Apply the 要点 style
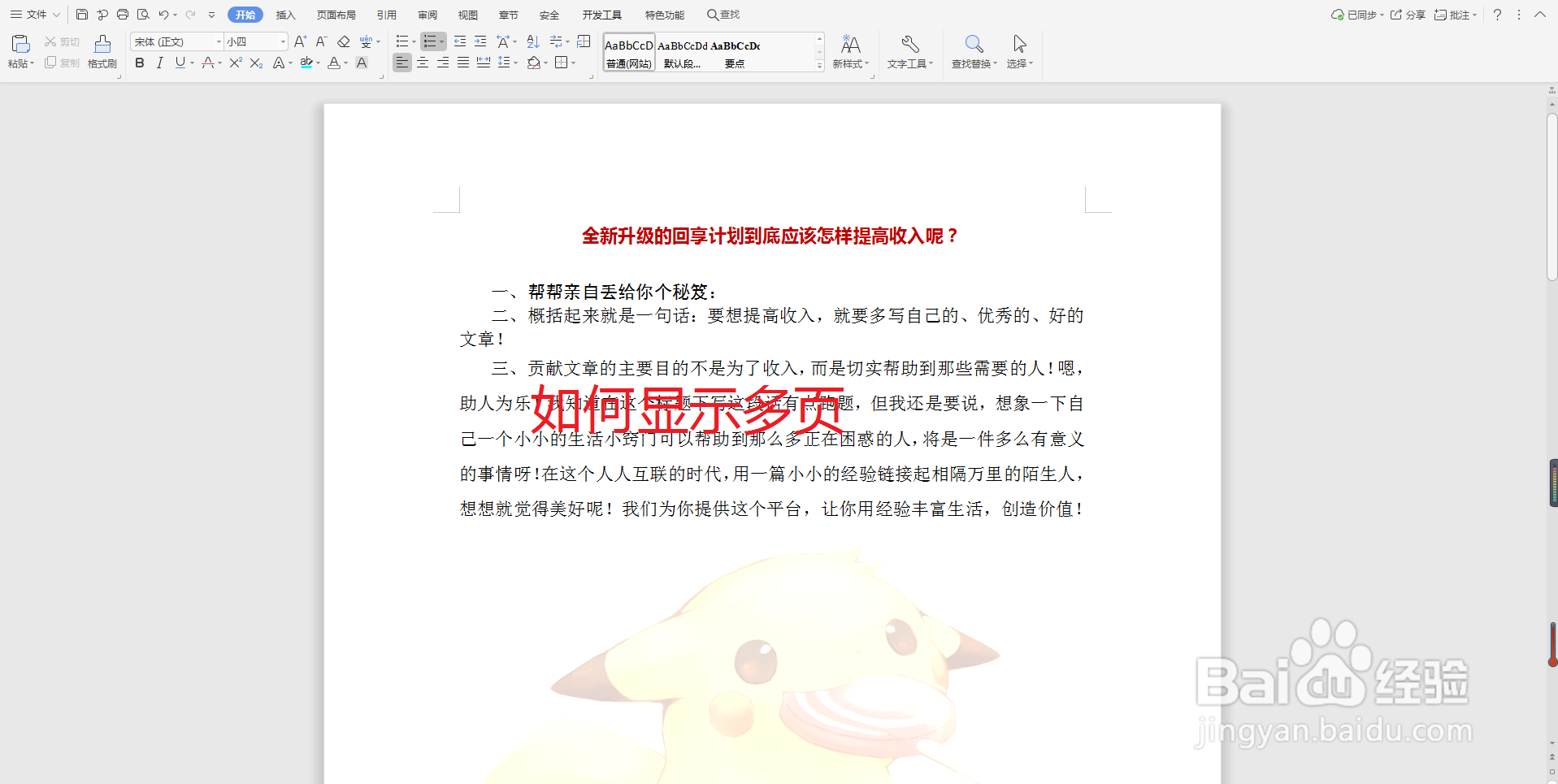The height and width of the screenshot is (784, 1558). coord(735,53)
